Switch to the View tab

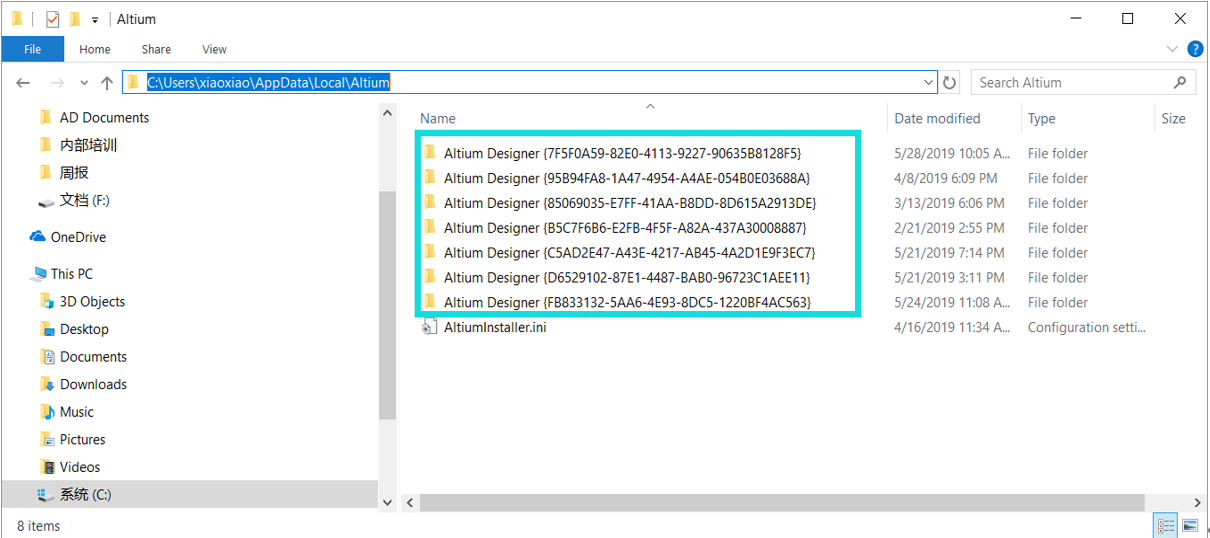point(214,49)
